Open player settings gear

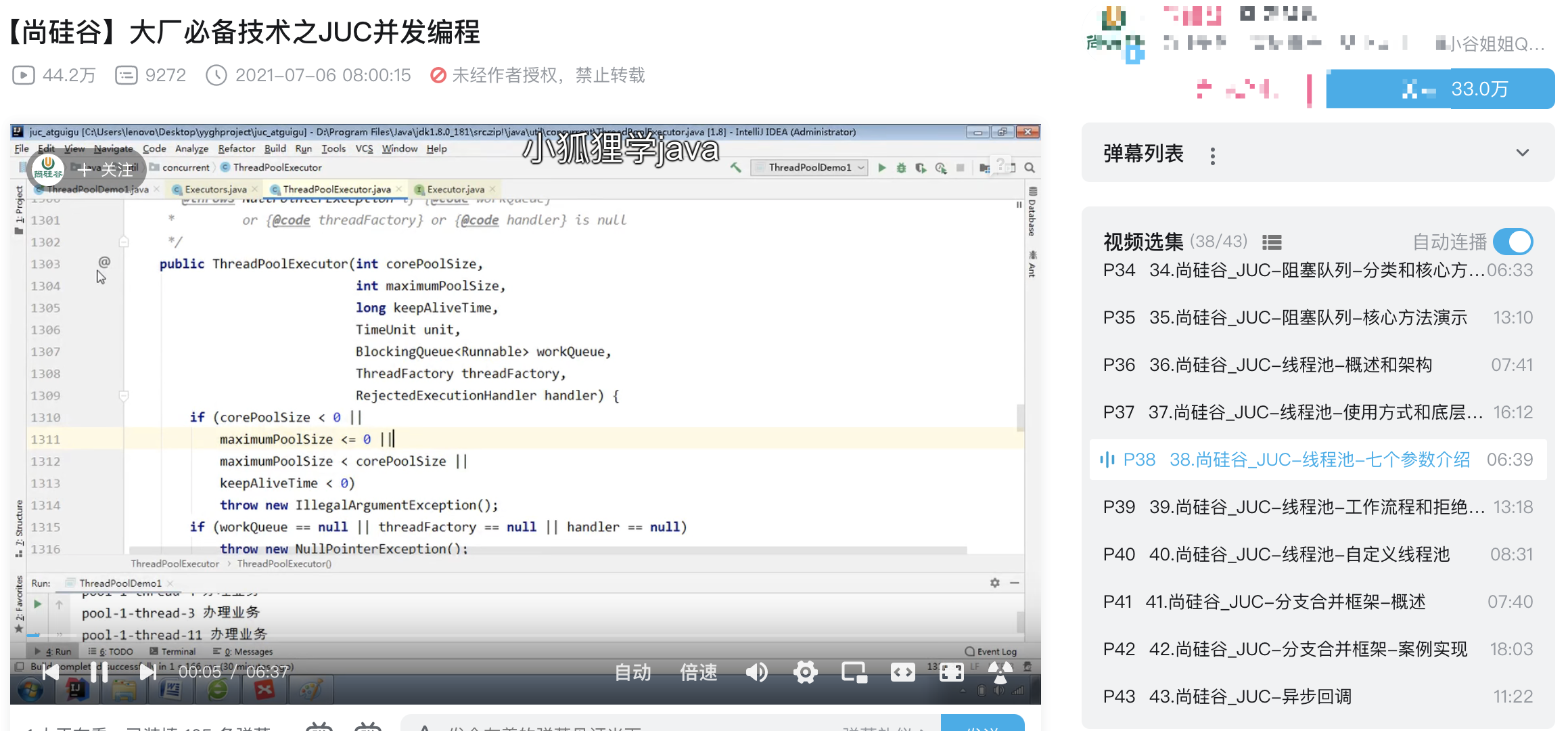[805, 672]
